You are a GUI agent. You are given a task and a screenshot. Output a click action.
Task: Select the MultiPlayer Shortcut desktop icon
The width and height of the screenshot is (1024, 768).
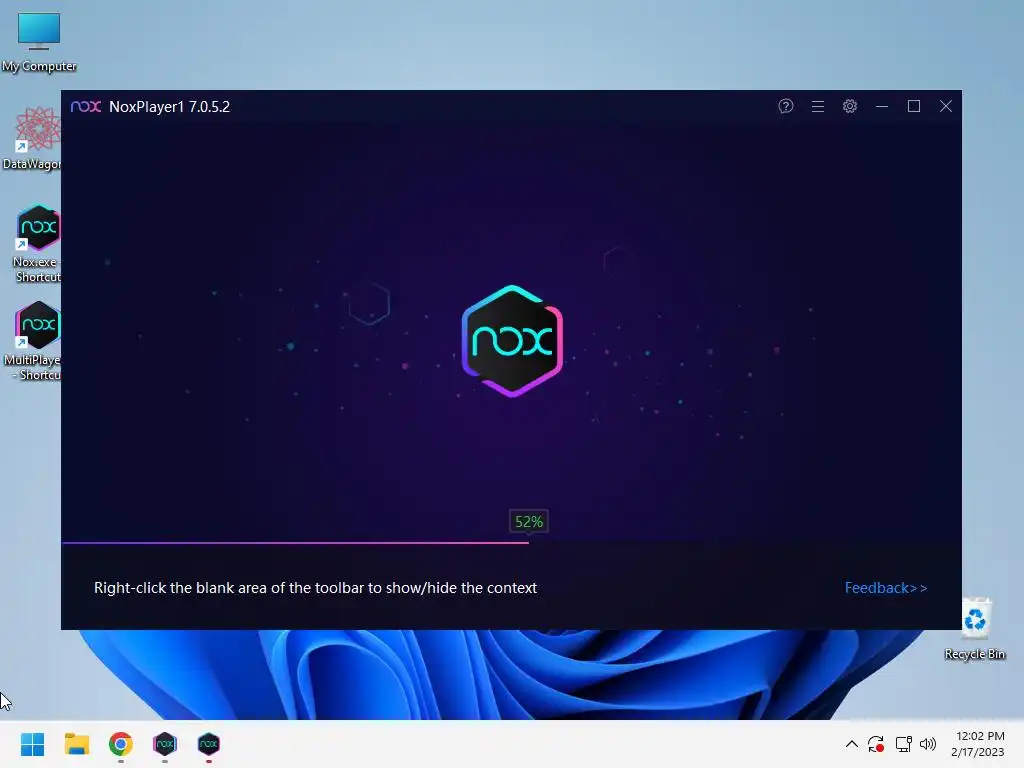pos(34,341)
